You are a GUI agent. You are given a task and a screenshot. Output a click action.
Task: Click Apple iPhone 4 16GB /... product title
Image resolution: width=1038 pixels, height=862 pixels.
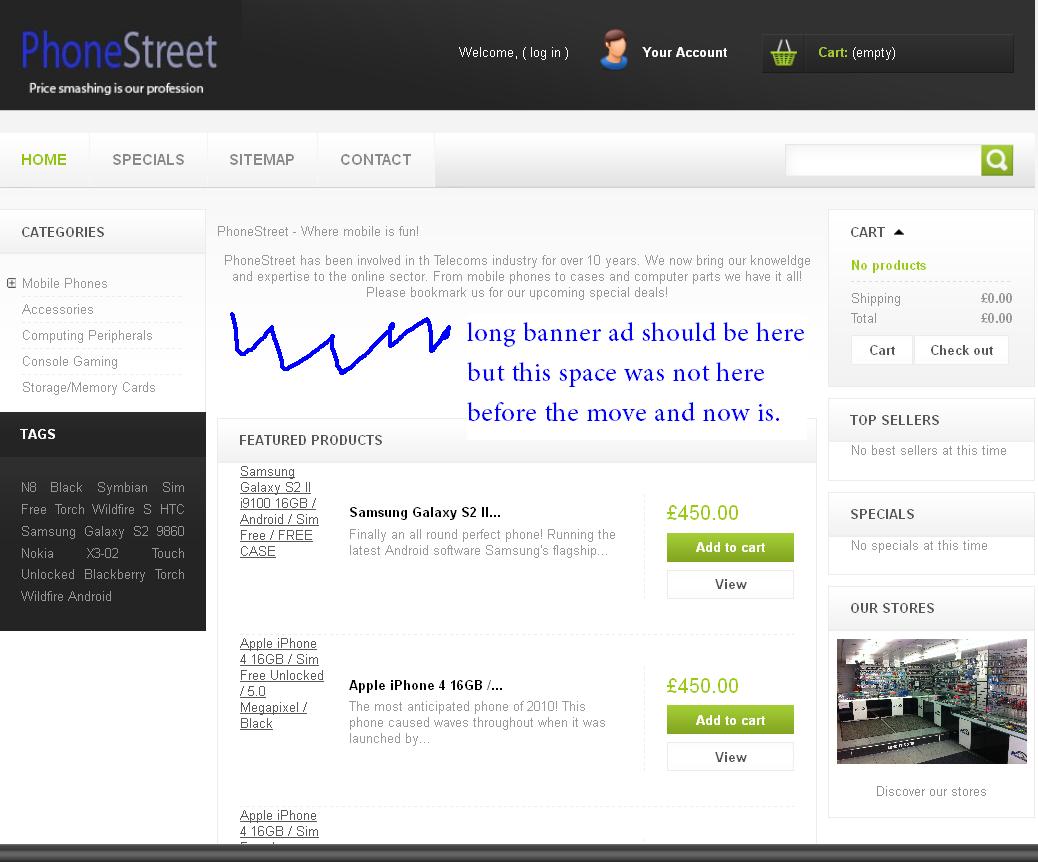coord(426,685)
